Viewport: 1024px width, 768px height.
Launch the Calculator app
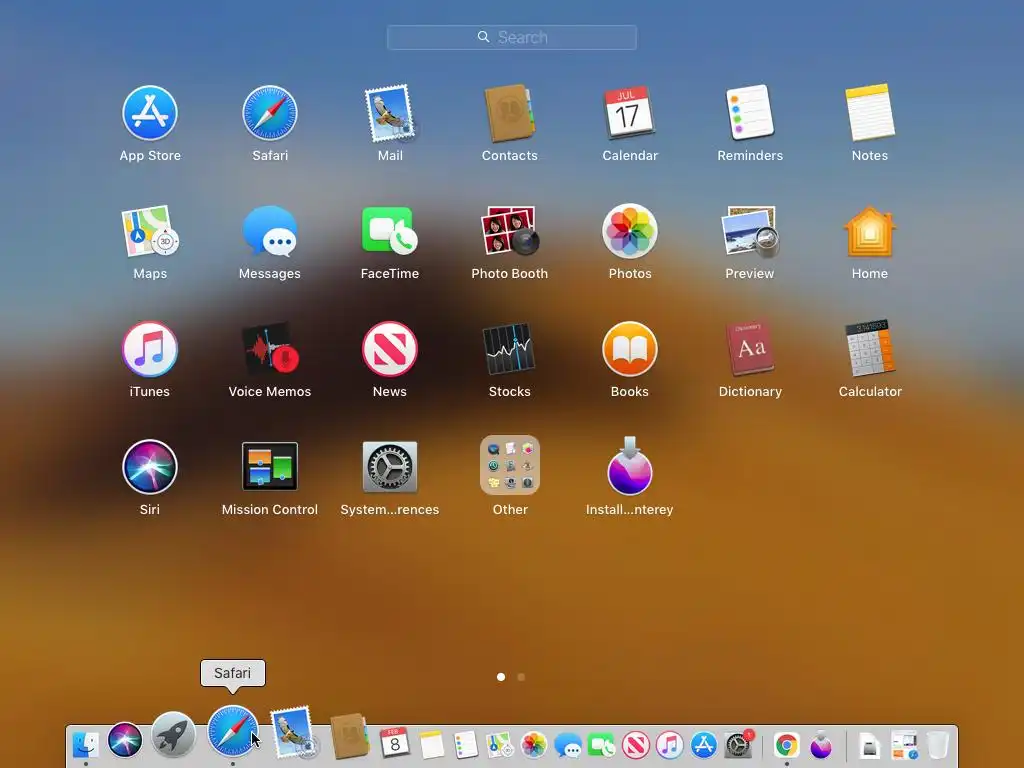[870, 349]
